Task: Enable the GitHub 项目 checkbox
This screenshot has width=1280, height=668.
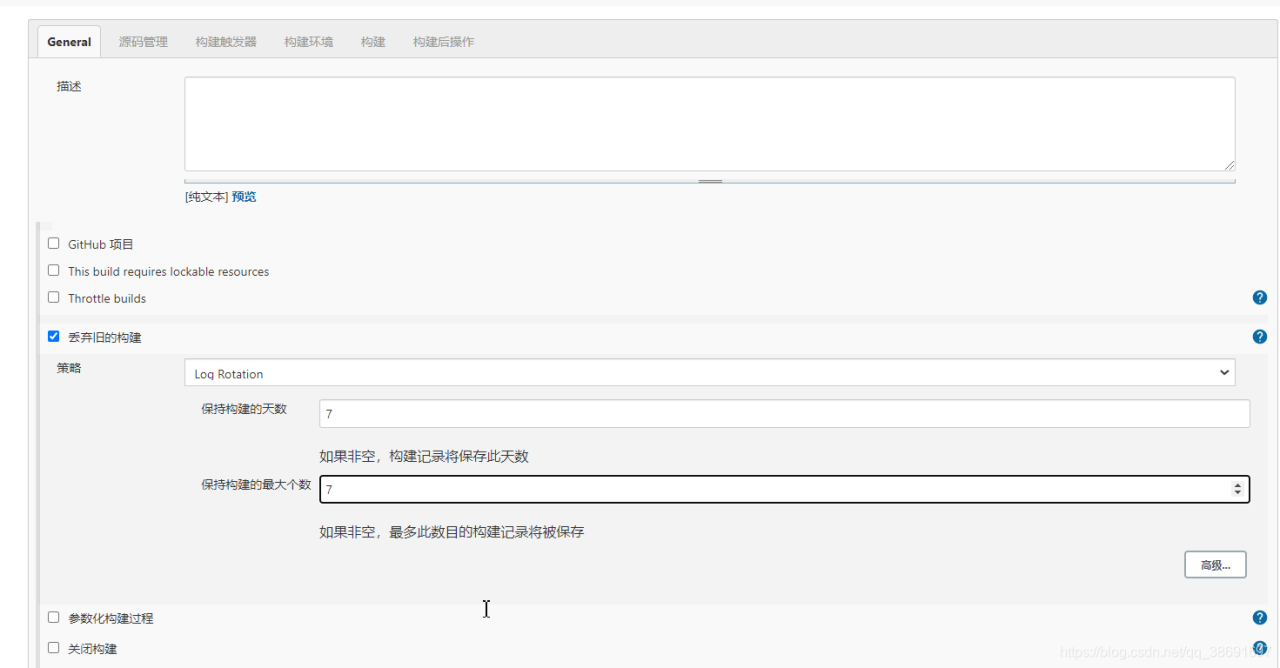Action: (54, 243)
